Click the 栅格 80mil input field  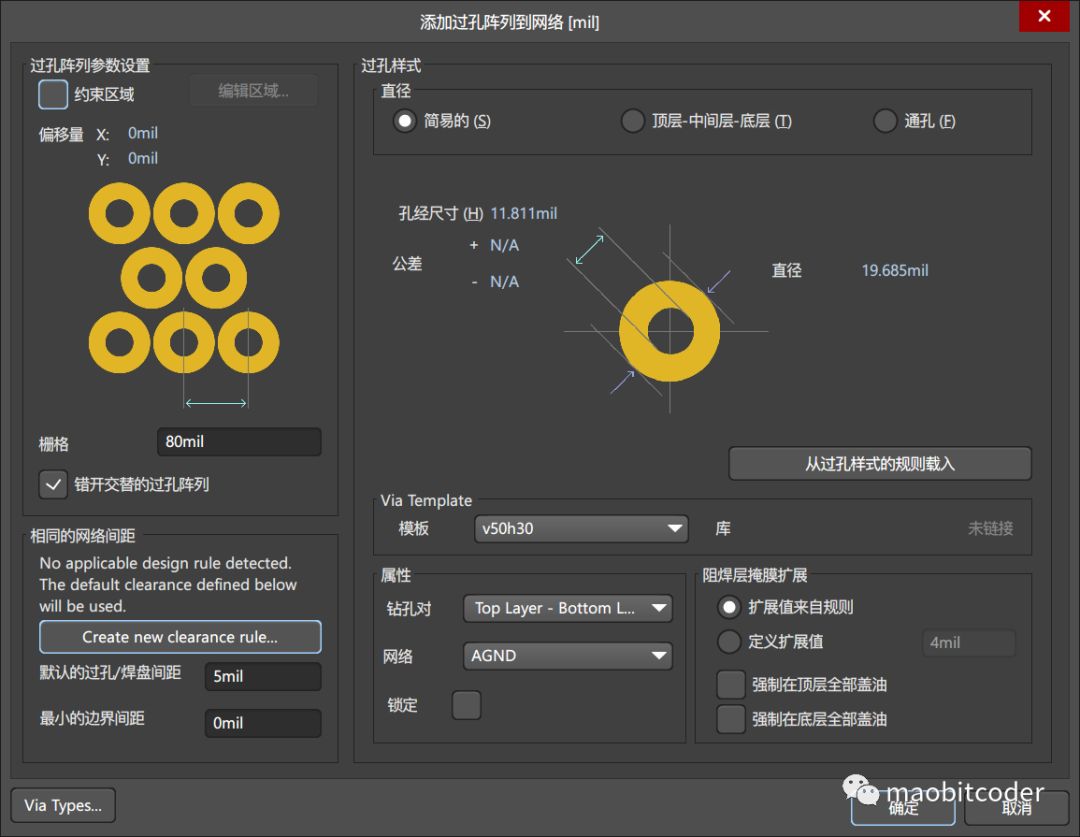239,442
